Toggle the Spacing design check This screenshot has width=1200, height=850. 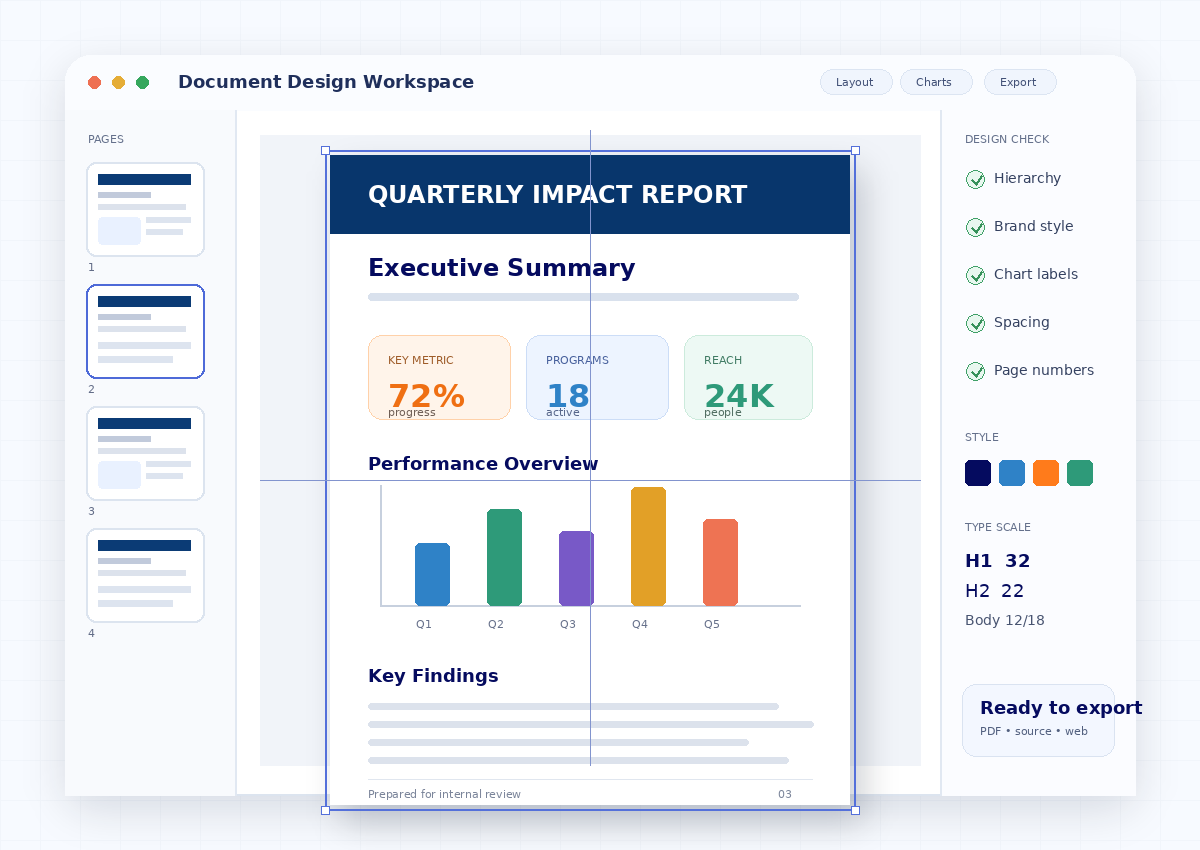coord(975,323)
